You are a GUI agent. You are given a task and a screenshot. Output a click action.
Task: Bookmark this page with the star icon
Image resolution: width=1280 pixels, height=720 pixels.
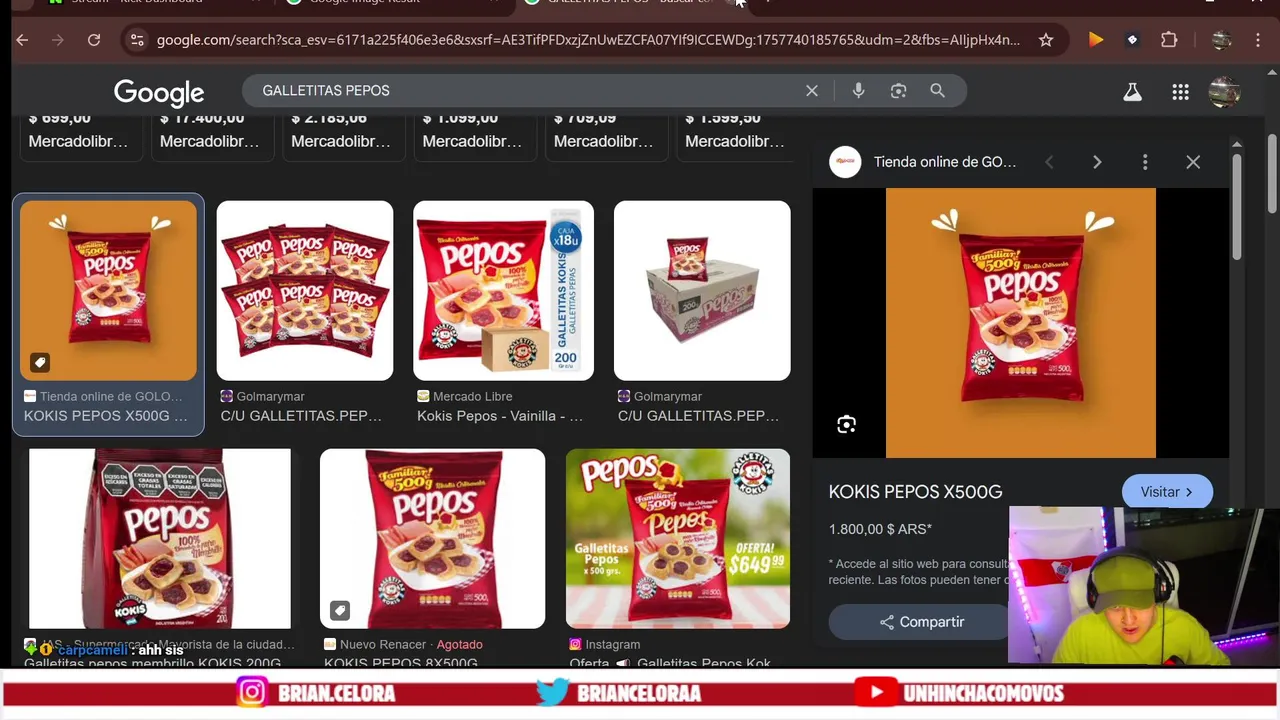1046,40
